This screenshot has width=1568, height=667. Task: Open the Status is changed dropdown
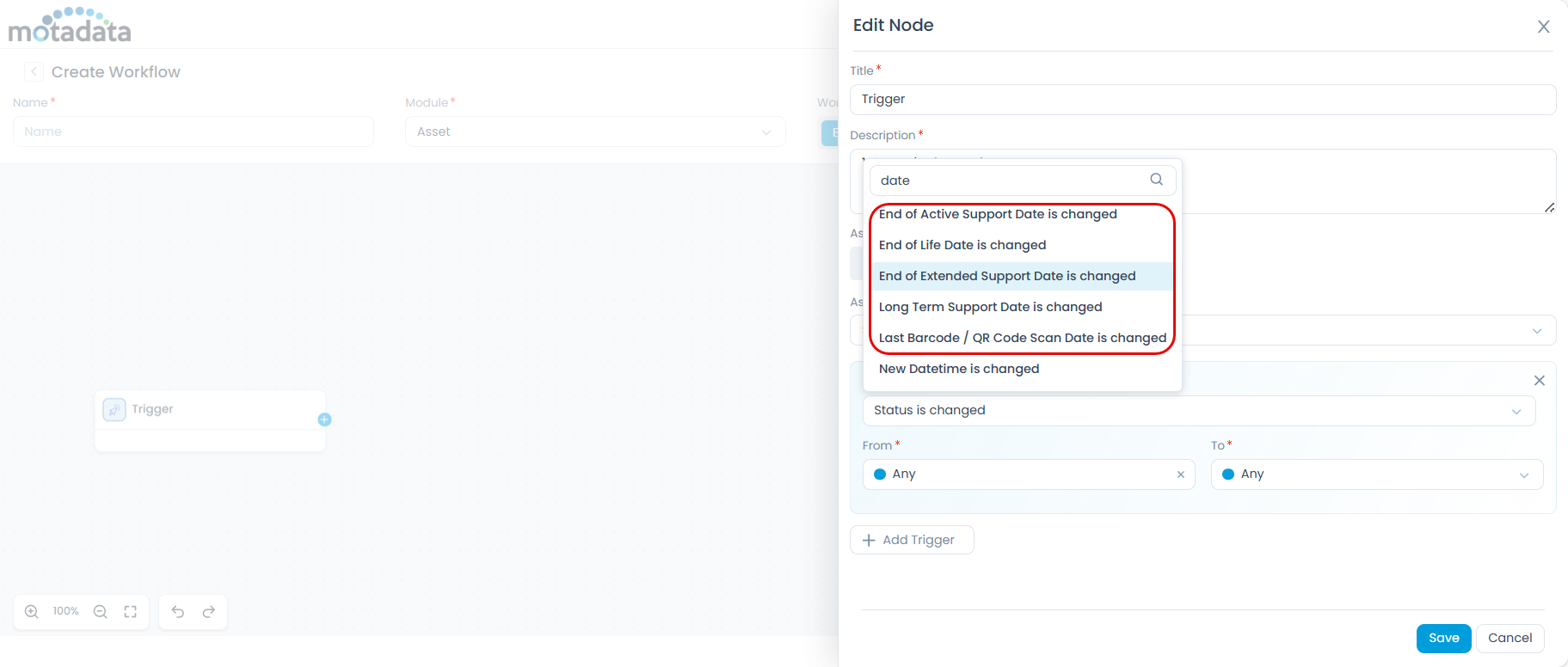coord(1198,411)
